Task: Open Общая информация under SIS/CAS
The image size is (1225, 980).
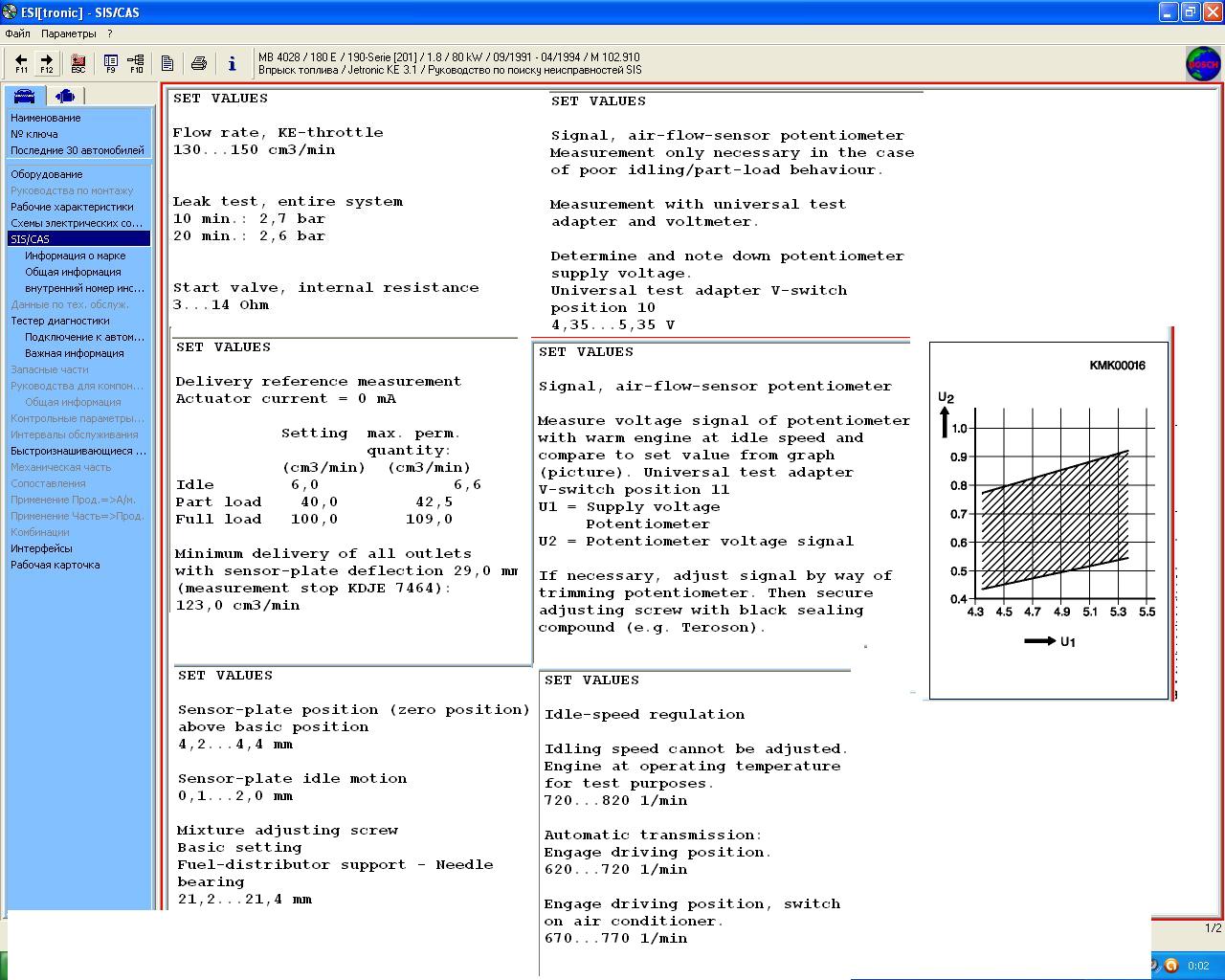Action: [73, 272]
